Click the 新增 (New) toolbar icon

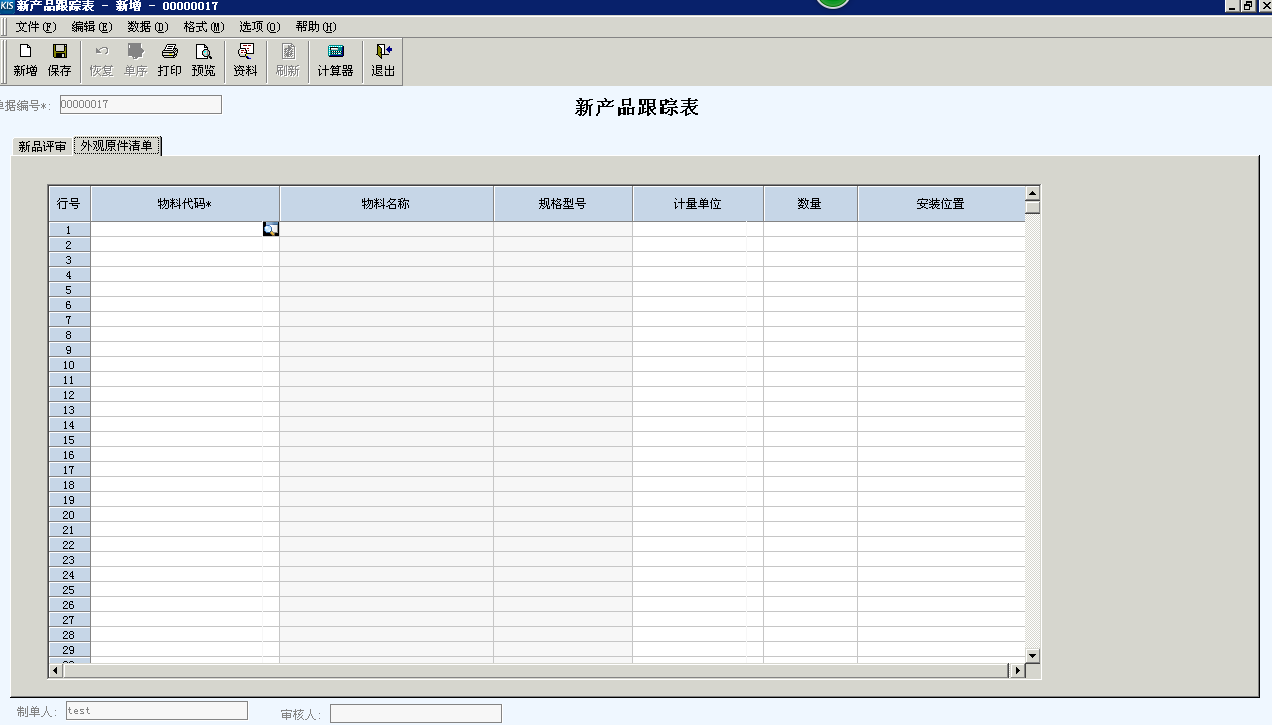tap(25, 60)
